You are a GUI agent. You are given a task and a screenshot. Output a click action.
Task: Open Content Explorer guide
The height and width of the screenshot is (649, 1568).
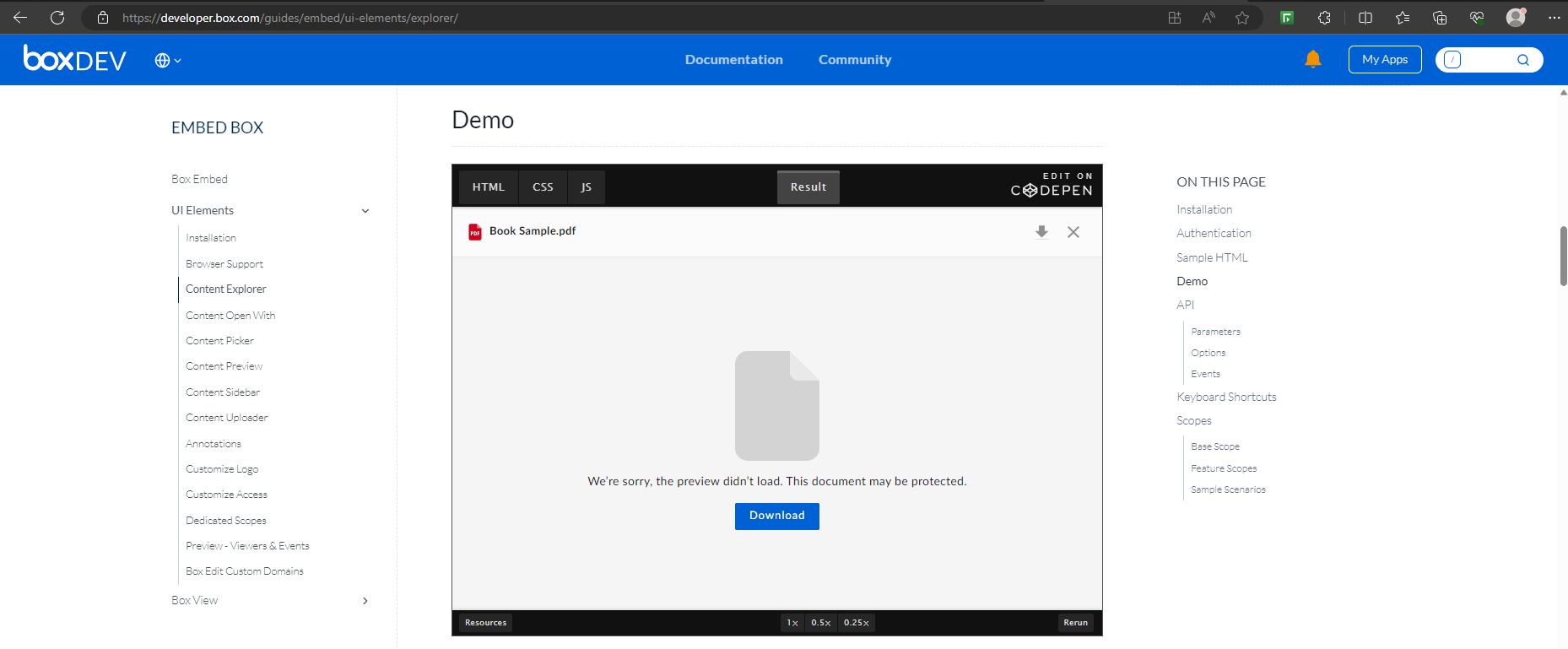tap(226, 289)
